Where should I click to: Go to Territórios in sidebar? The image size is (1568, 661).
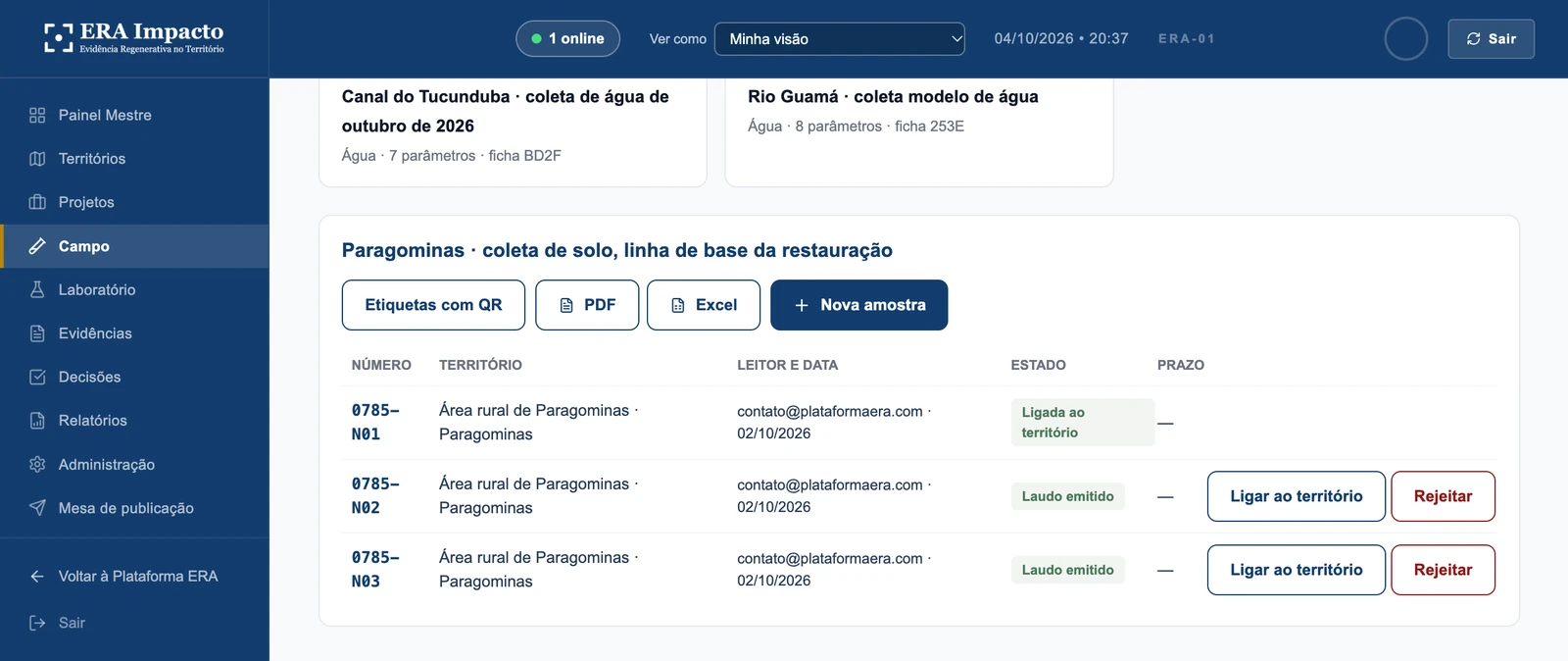134,159
